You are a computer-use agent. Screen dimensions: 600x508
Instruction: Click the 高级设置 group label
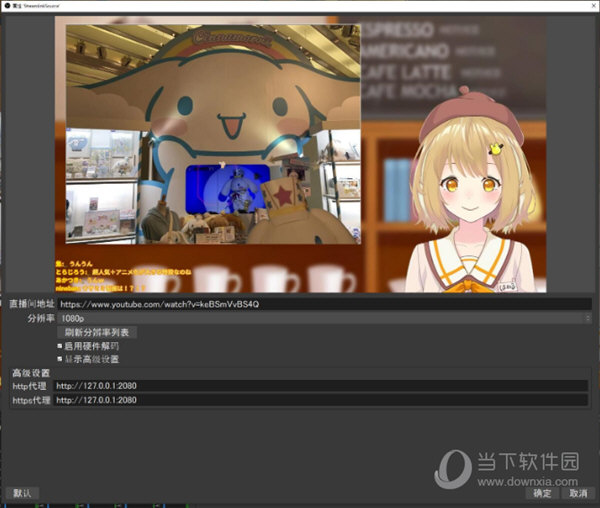pyautogui.click(x=31, y=373)
